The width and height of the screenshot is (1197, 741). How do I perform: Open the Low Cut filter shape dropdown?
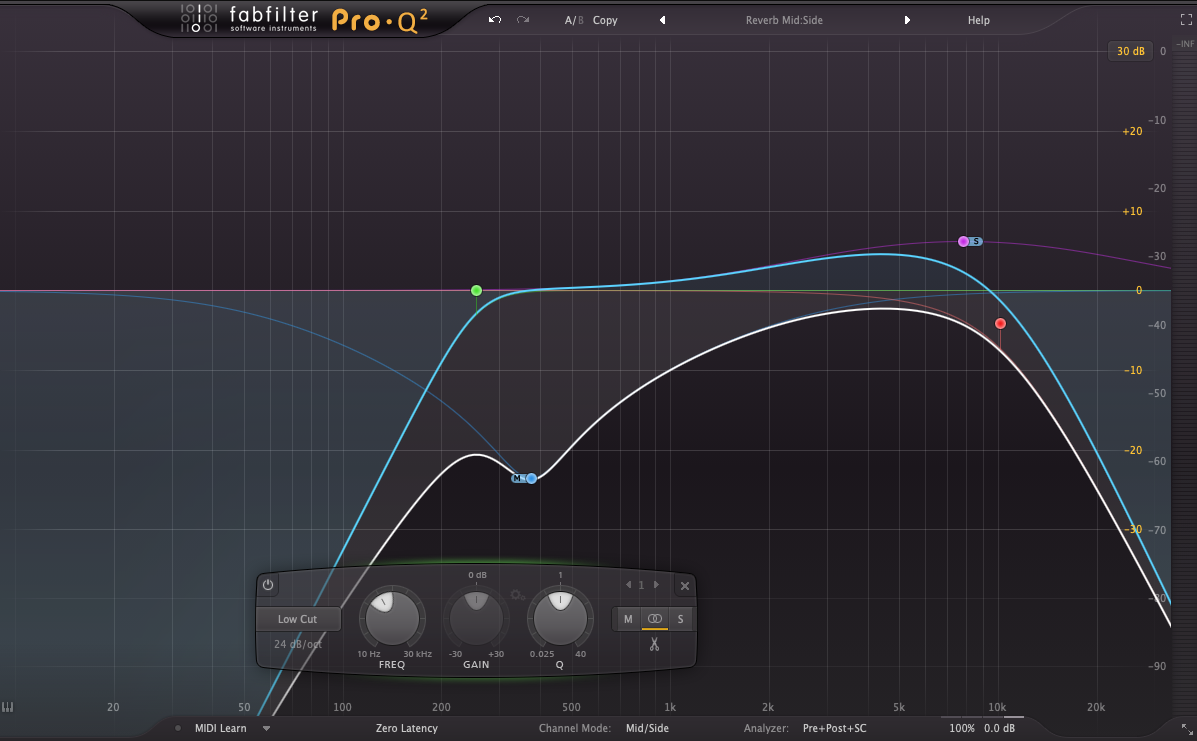click(298, 619)
